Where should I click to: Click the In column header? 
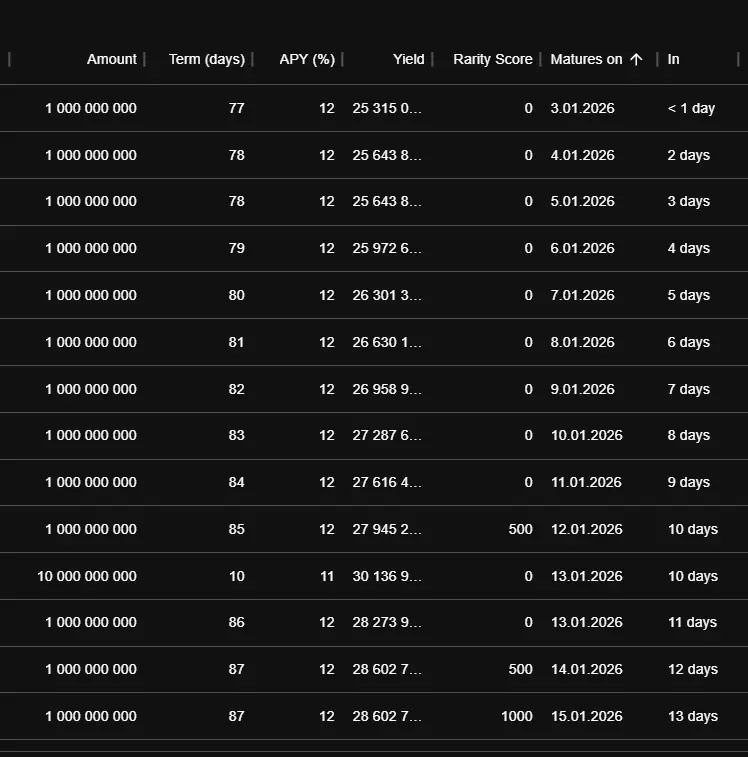[673, 59]
